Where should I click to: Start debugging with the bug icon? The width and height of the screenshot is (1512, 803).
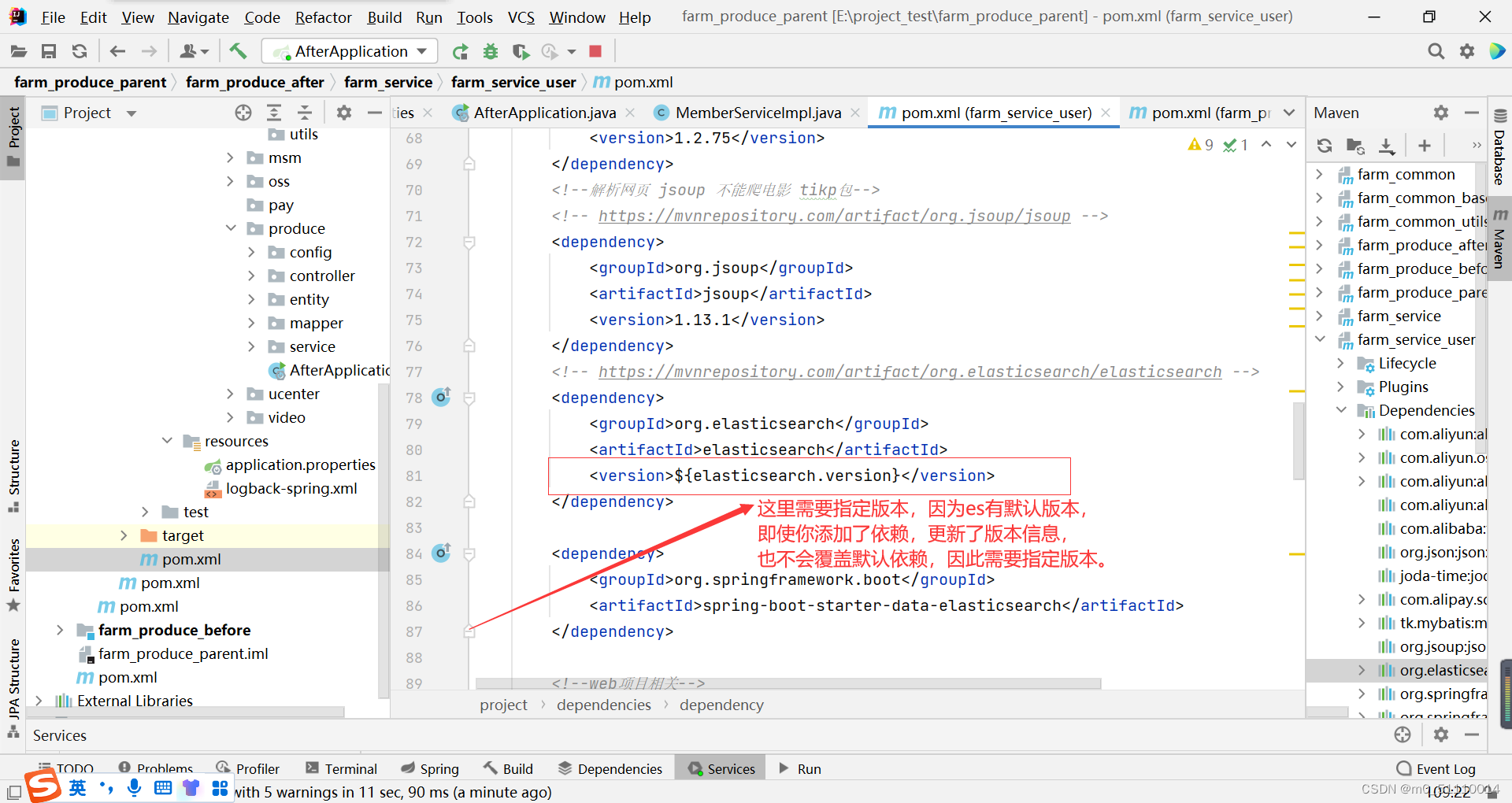(491, 52)
